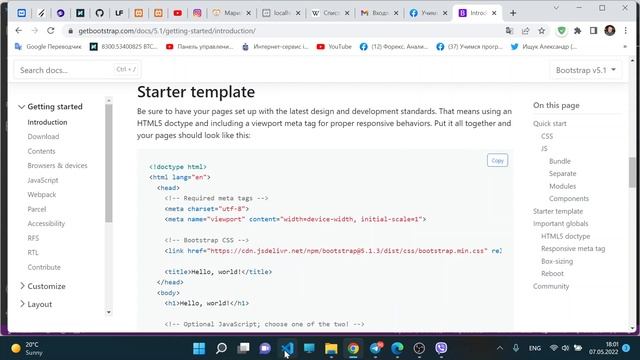
Task: Open the Google Переводчик bookmark
Action: tap(48, 47)
